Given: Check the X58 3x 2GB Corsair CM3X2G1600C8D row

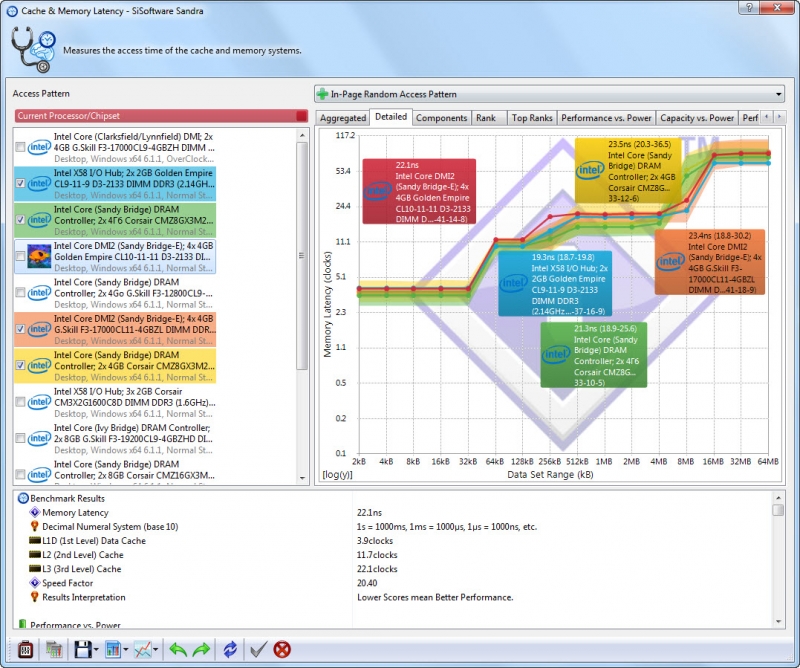Looking at the screenshot, I should pyautogui.click(x=20, y=402).
